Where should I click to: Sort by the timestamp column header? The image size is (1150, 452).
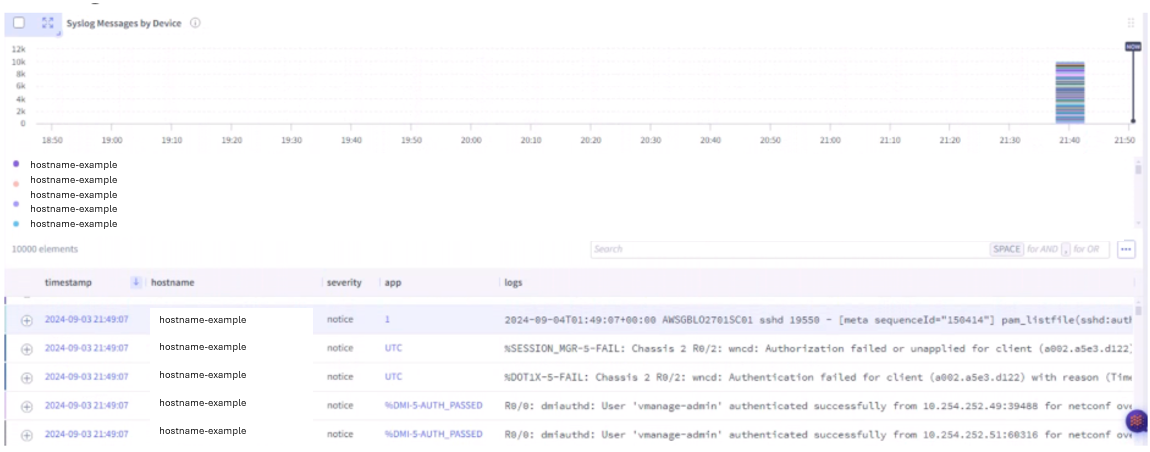[67, 282]
